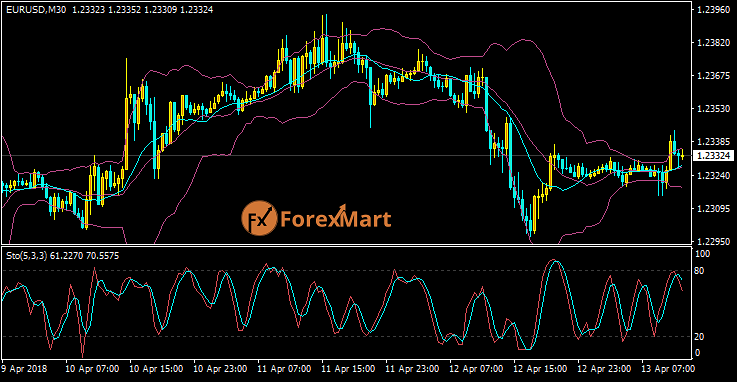Select the 1.23675 price scale value
Viewport: 737px width, 382px height.
pyautogui.click(x=713, y=75)
